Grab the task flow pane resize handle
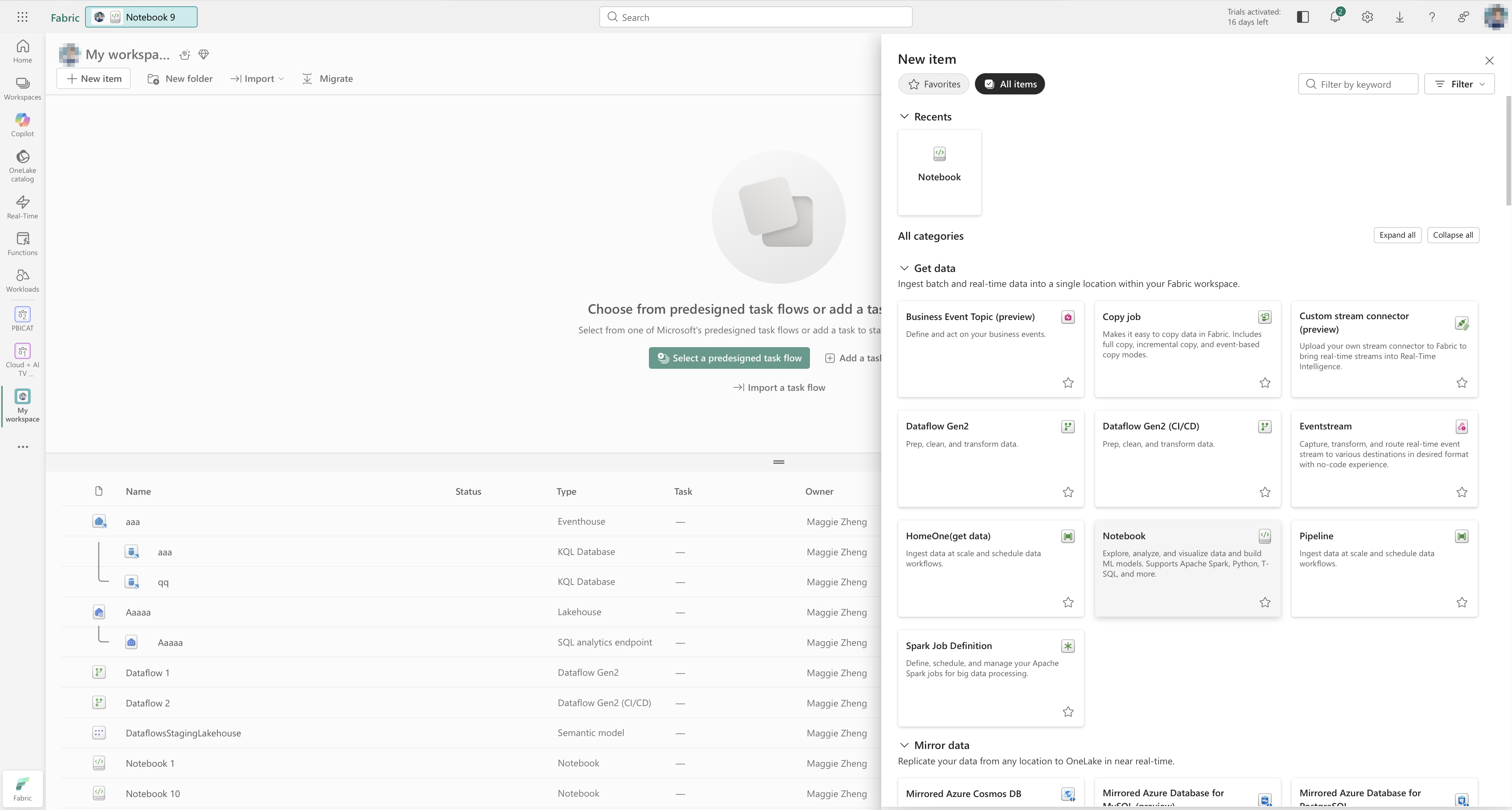Screen dimensions: 1512x810 779,462
